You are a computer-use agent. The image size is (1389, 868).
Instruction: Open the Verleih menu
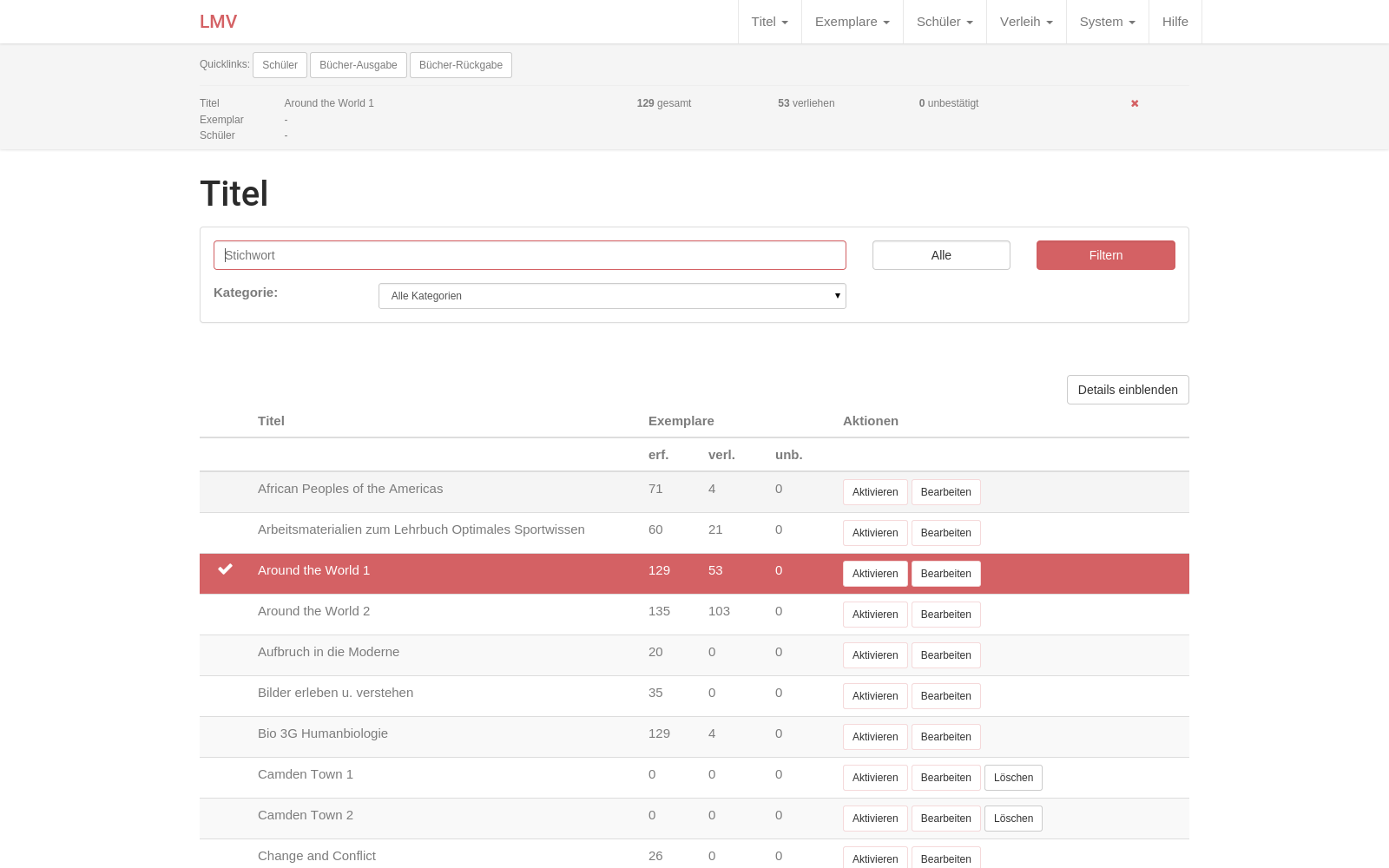[1025, 22]
